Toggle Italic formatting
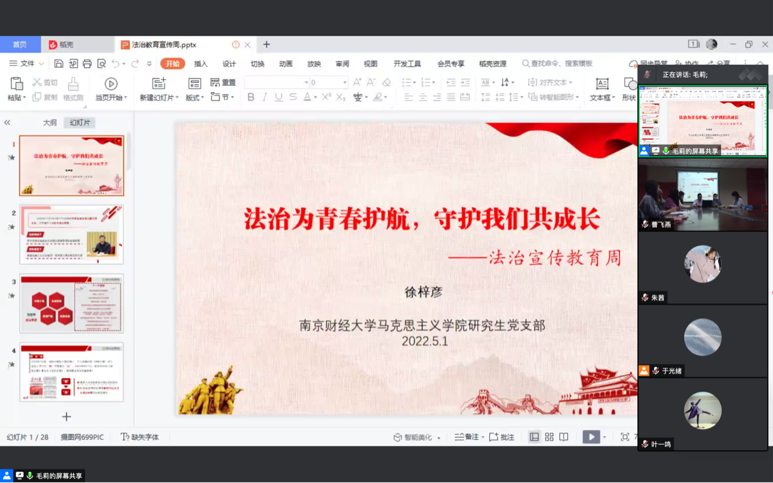Screen dimensions: 773x483 point(265,97)
